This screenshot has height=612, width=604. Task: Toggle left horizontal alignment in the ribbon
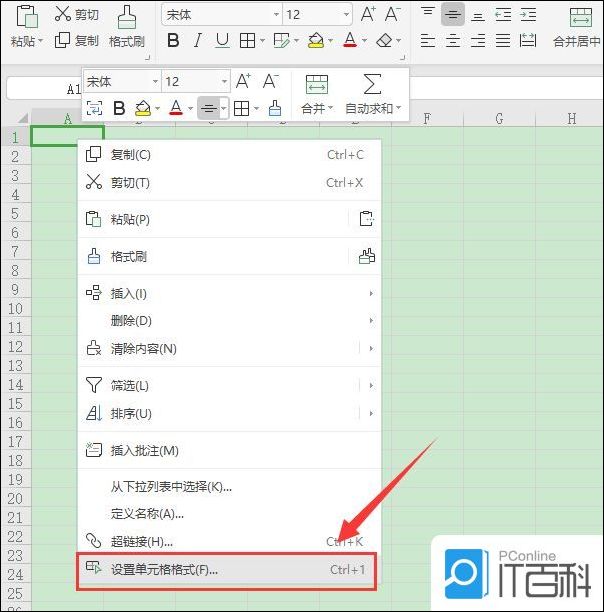(x=428, y=40)
